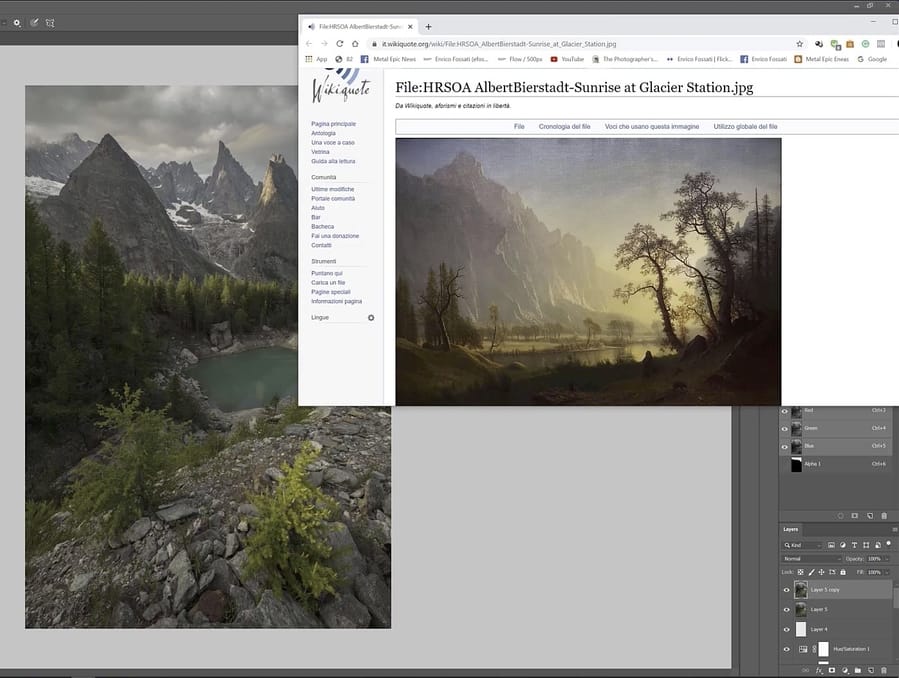Bookmark this page with the star icon

pos(799,44)
